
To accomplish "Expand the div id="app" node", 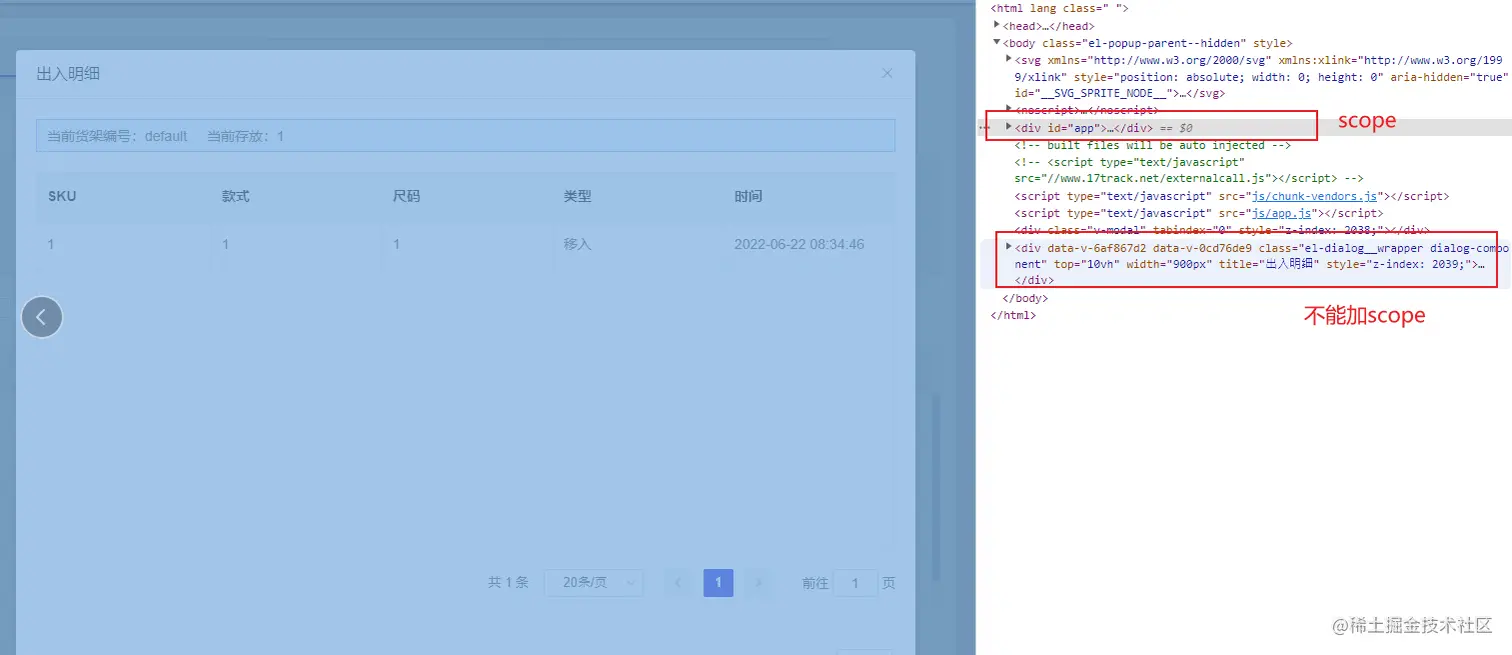I will tap(1009, 127).
